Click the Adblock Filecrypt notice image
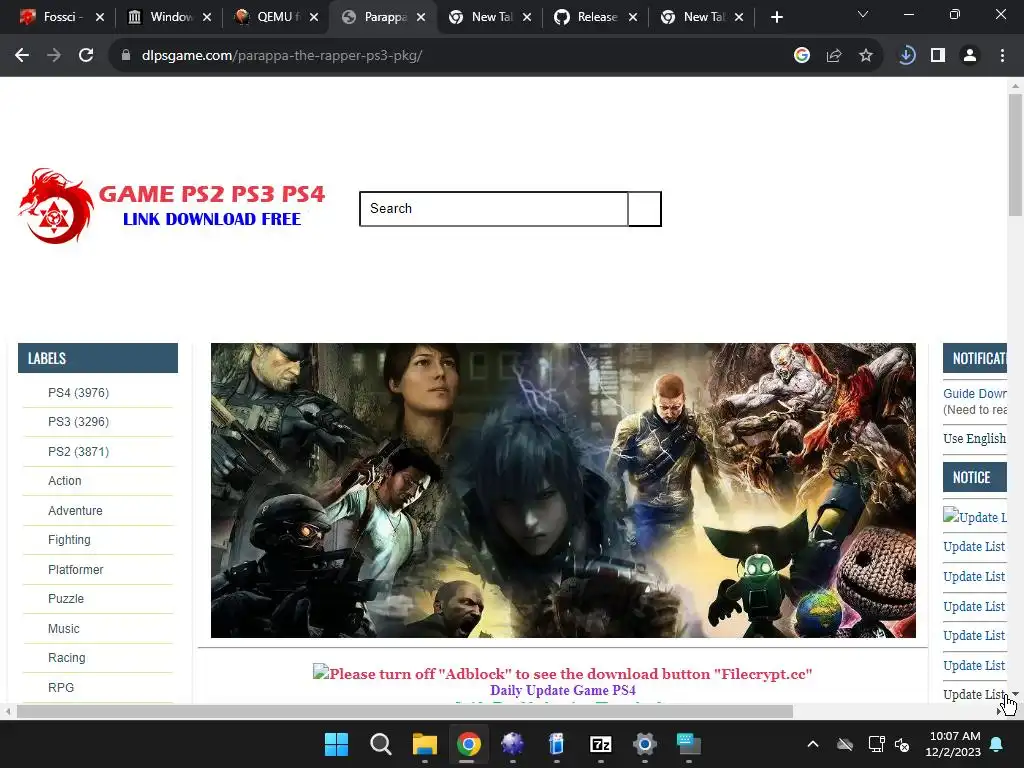Screen dimensions: 1024x768 coord(562,673)
